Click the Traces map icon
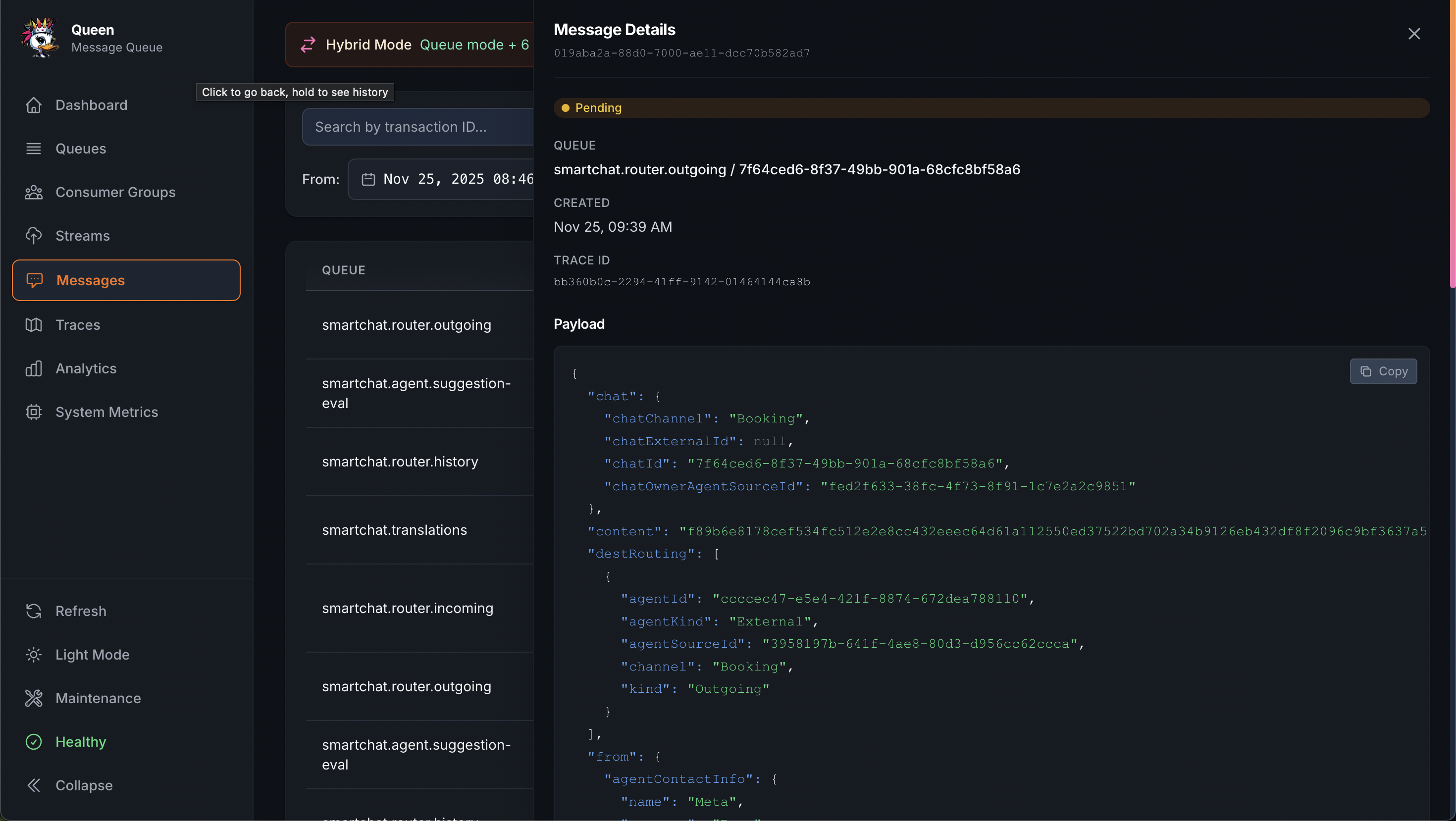 33,325
